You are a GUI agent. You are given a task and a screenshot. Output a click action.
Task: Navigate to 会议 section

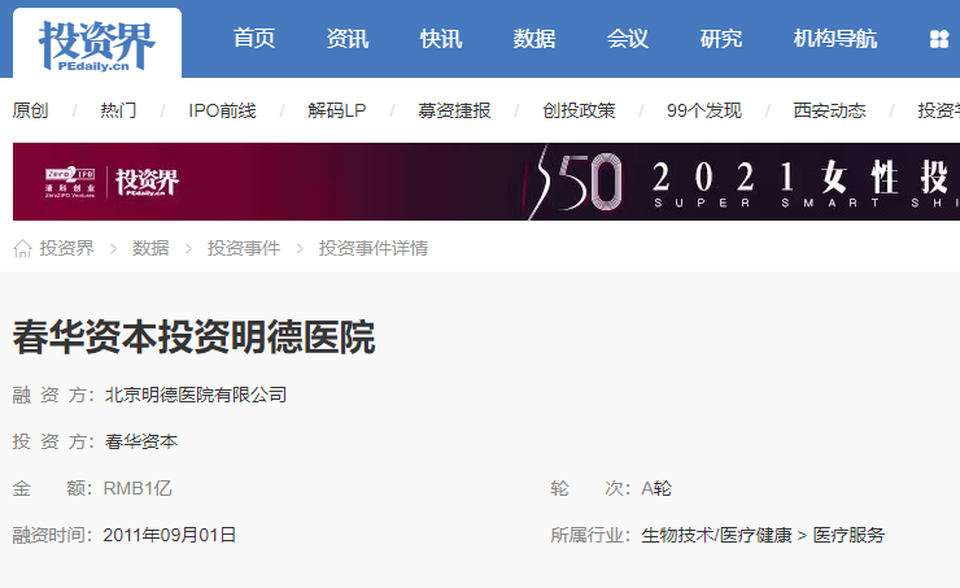[627, 39]
